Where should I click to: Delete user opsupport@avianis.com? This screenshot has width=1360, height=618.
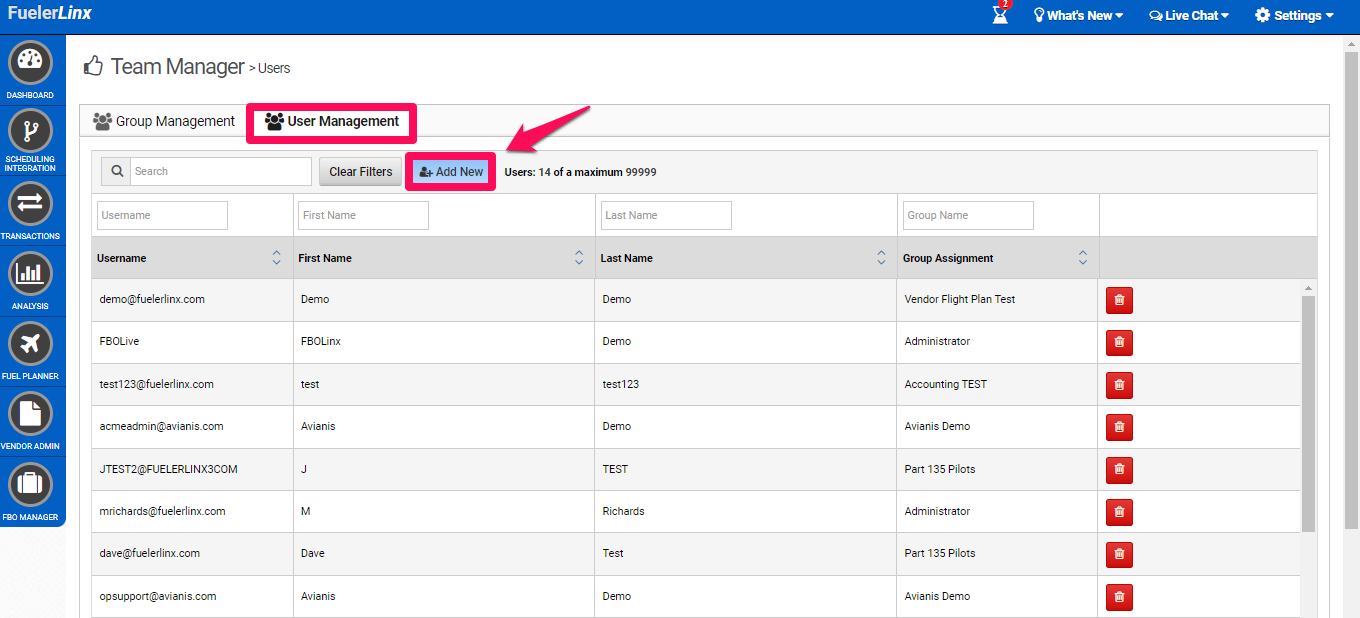click(1119, 597)
